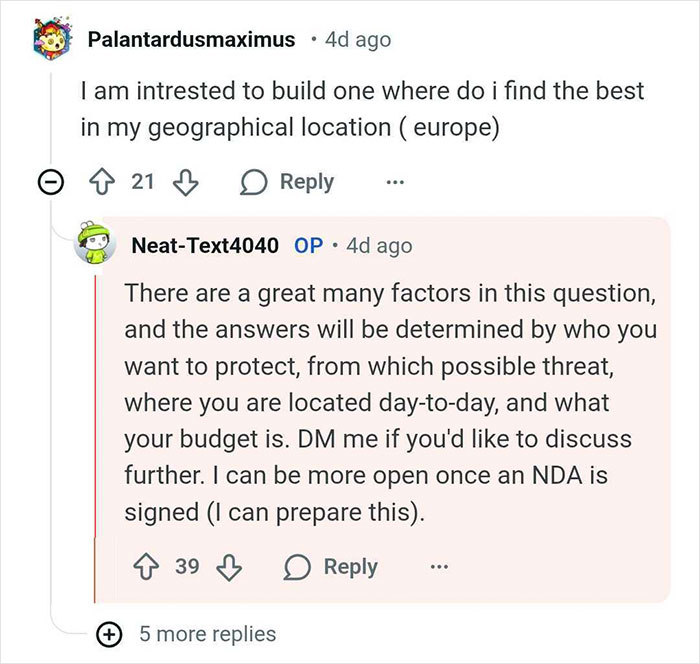Open the Neat-Text4040 username link
Screen dimensions: 700x664
[204, 246]
